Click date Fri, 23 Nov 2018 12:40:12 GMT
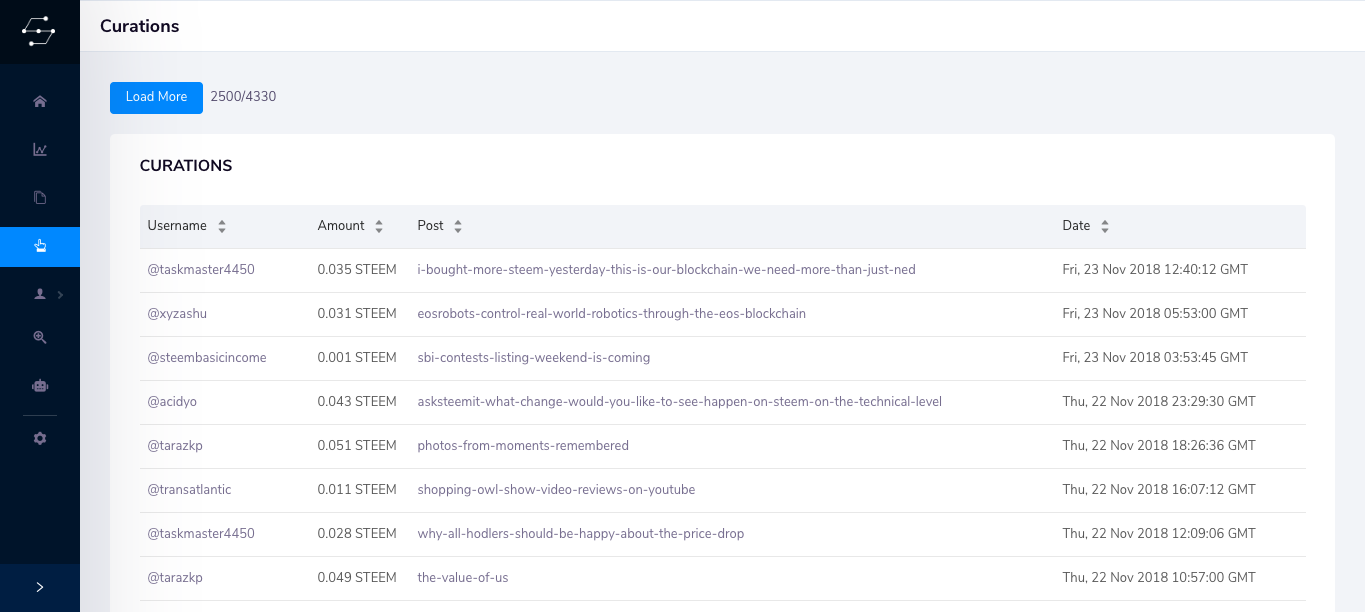This screenshot has height=612, width=1365. pyautogui.click(x=1155, y=270)
